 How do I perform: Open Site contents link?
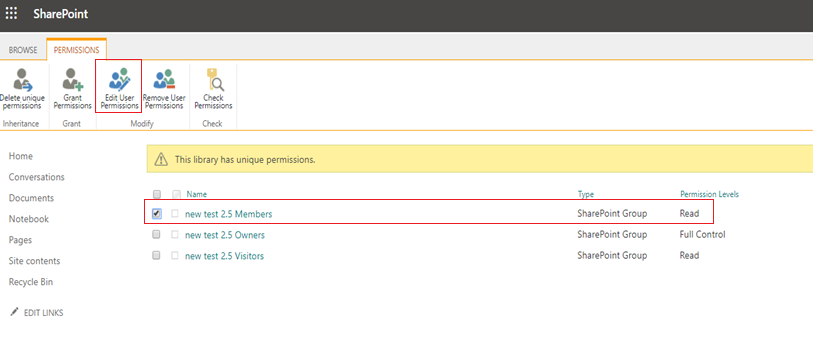pyautogui.click(x=34, y=261)
